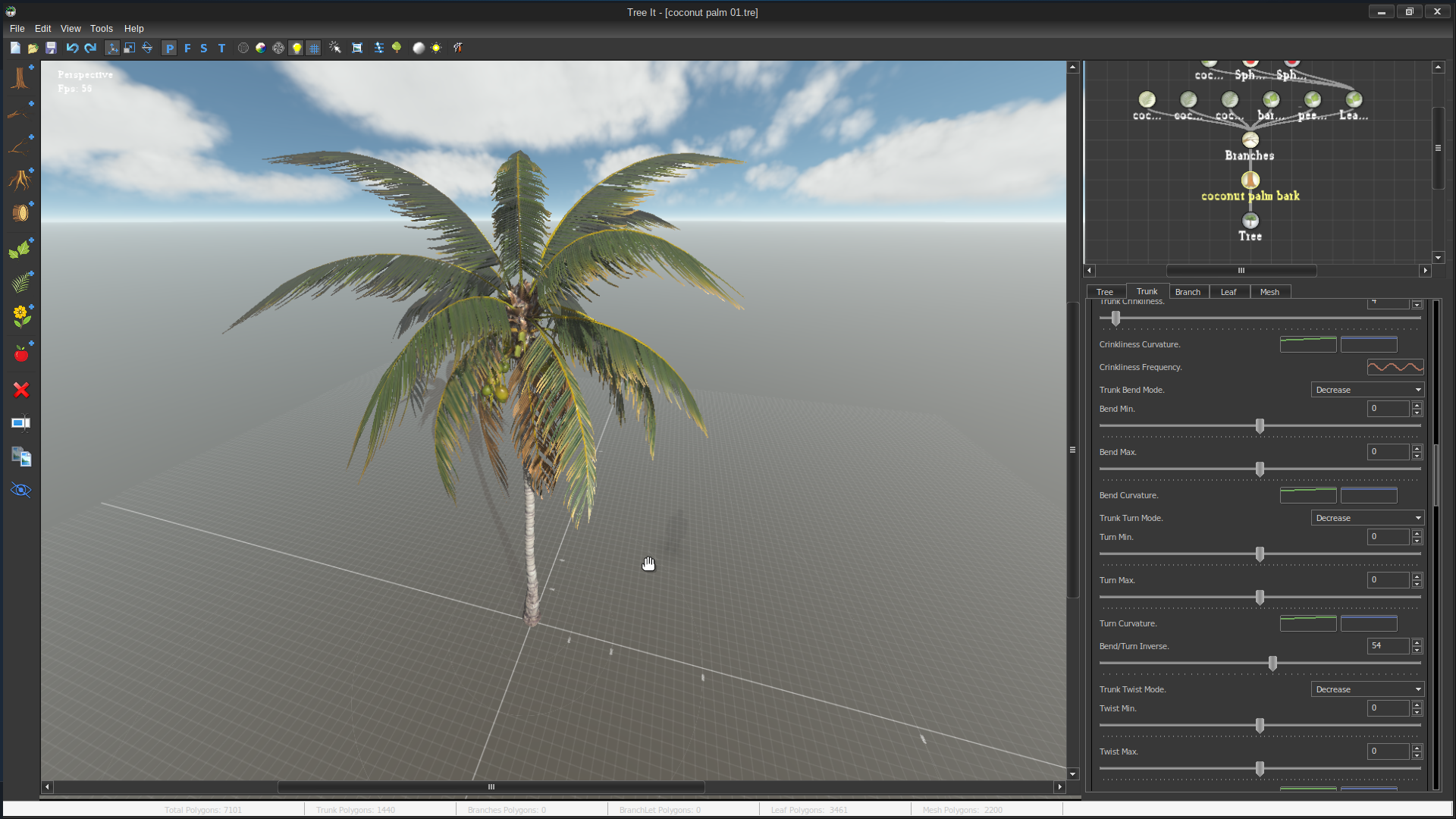Open the Trunk Turn Mode dropdown

[1367, 518]
